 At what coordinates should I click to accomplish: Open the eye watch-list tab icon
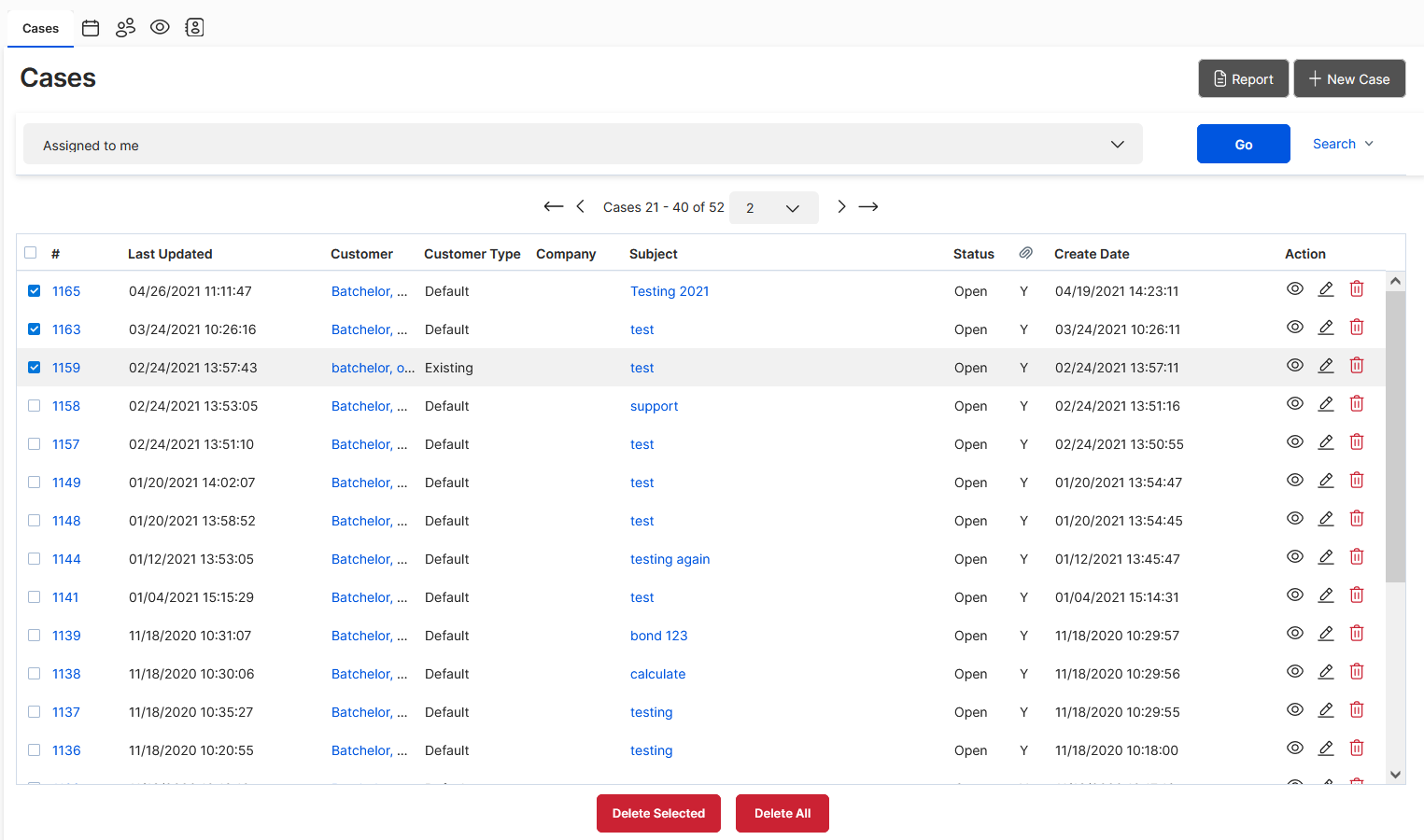click(x=160, y=27)
